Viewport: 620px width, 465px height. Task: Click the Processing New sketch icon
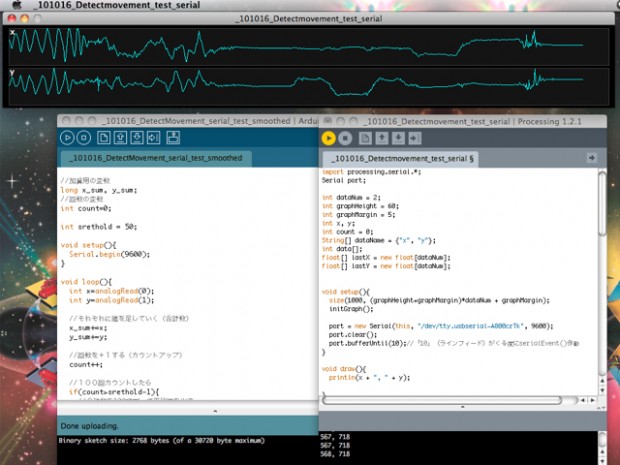[x=366, y=137]
